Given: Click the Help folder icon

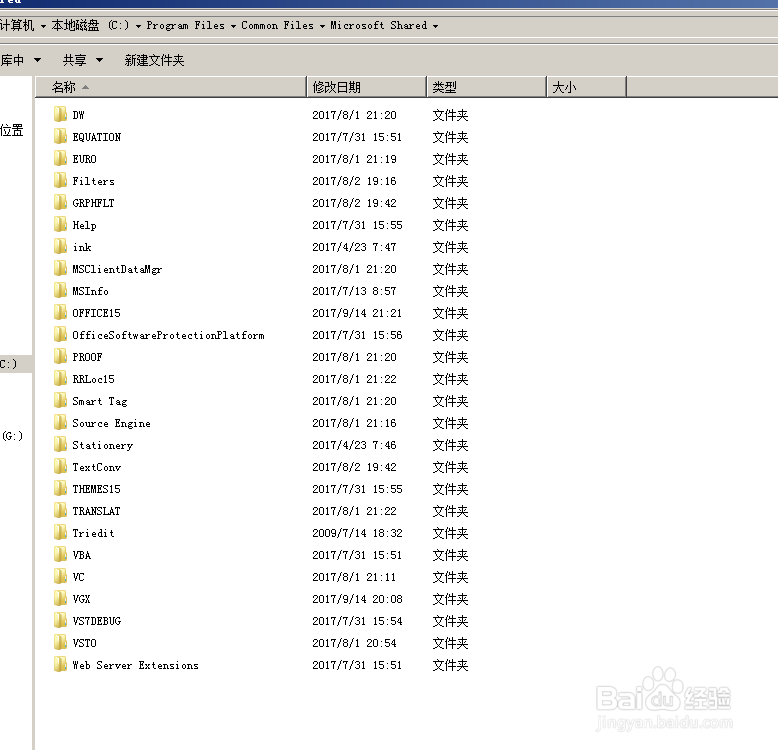Looking at the screenshot, I should pos(60,225).
